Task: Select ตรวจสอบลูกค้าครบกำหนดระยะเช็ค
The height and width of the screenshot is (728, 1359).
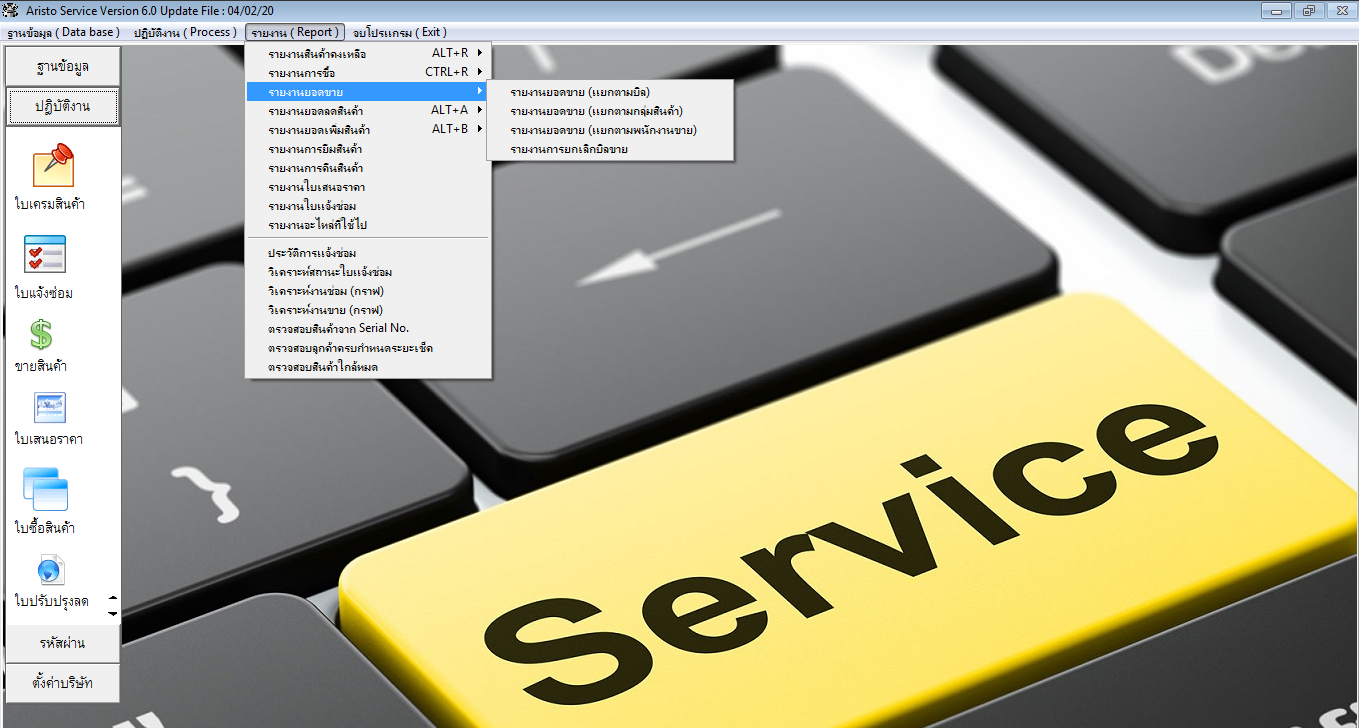Action: click(368, 348)
